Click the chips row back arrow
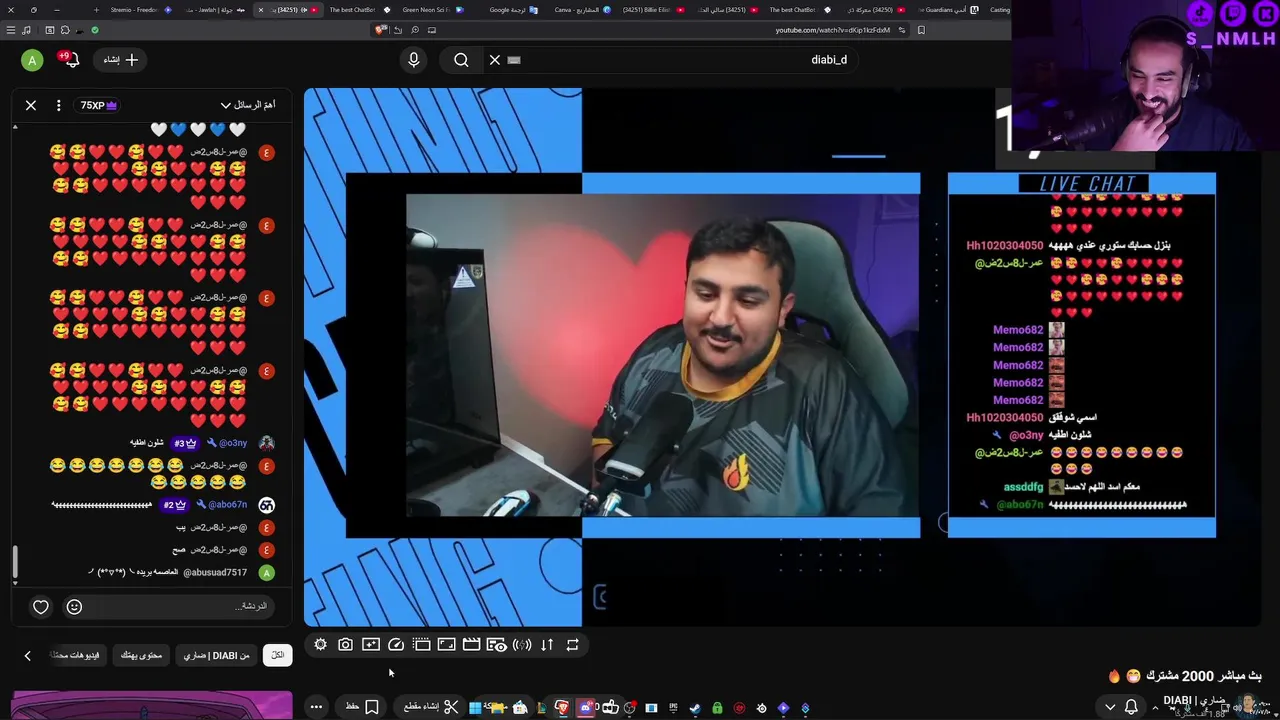This screenshot has height=720, width=1280. (28, 656)
